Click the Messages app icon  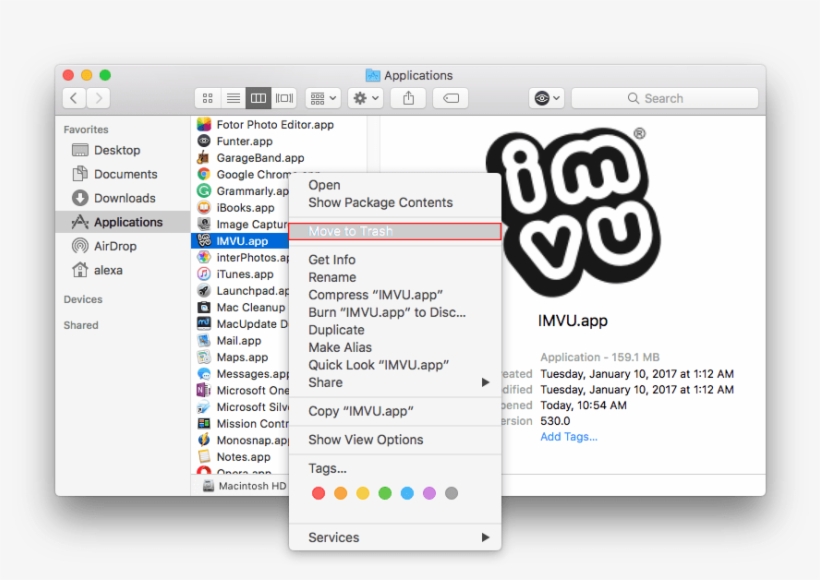[204, 374]
